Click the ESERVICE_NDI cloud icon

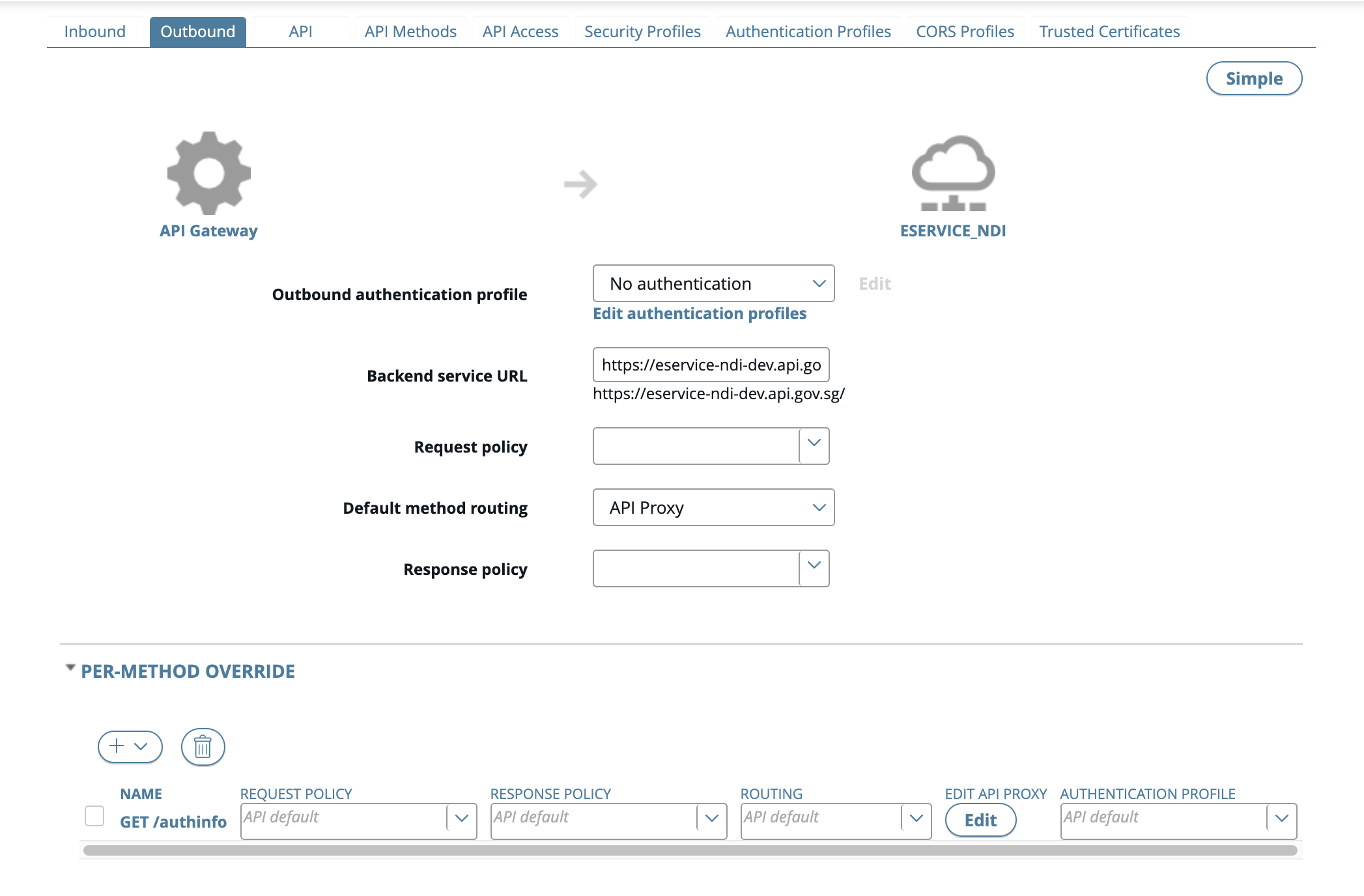(953, 173)
